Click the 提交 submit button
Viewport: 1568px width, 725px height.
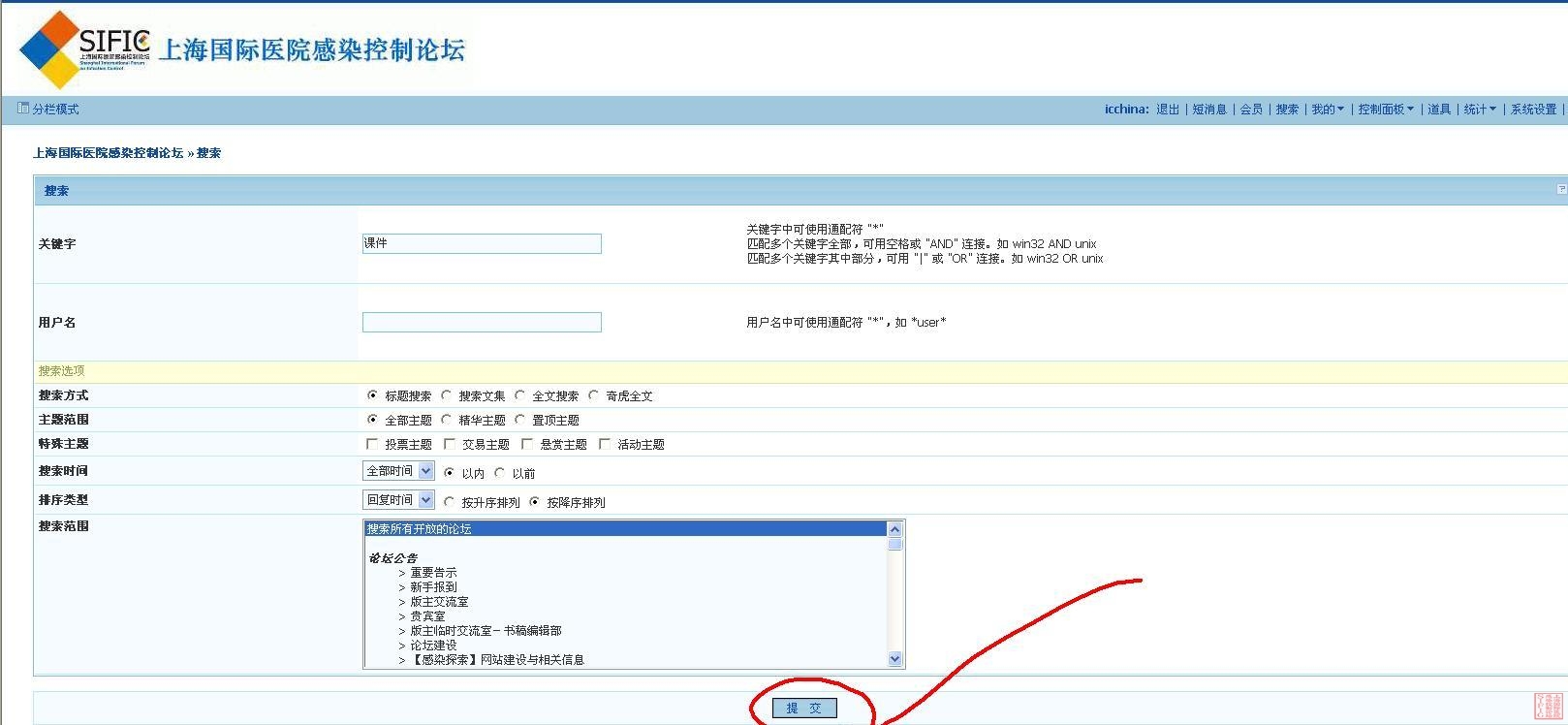pyautogui.click(x=804, y=709)
